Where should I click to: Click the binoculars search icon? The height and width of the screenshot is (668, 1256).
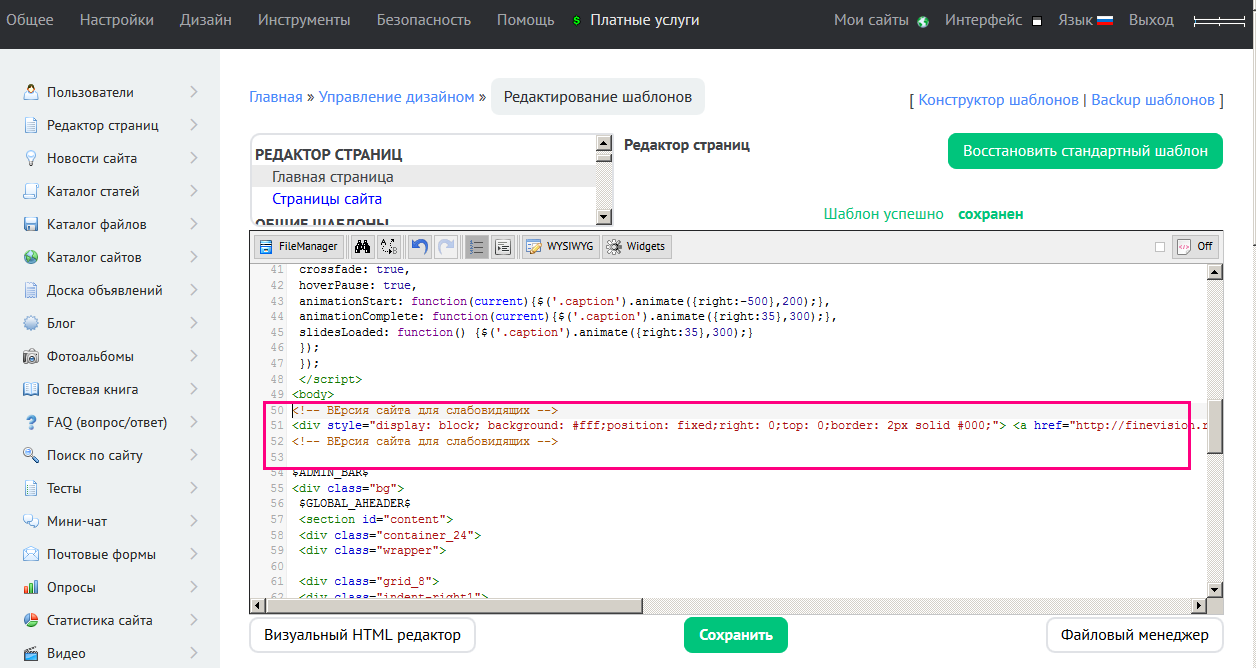point(363,246)
